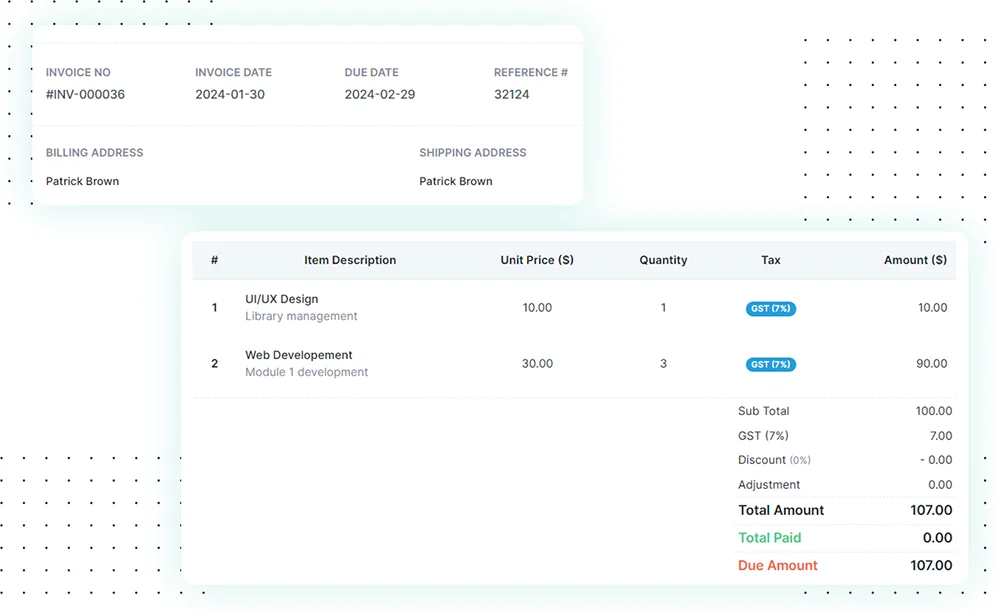Viewport: 1000px width, 614px height.
Task: Select the item Library management description
Action: click(301, 315)
